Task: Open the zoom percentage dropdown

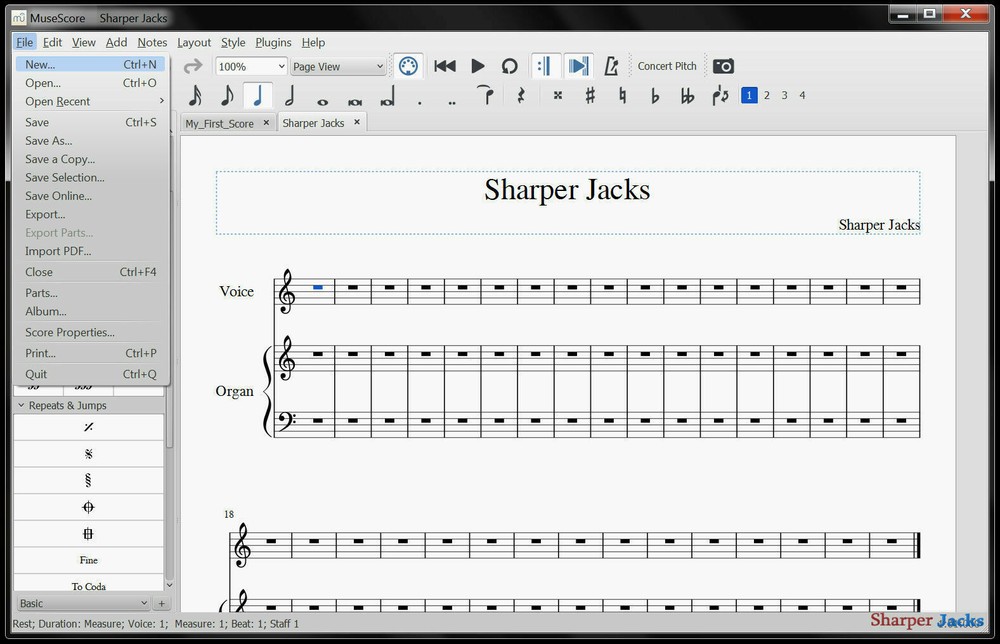Action: [x=249, y=65]
